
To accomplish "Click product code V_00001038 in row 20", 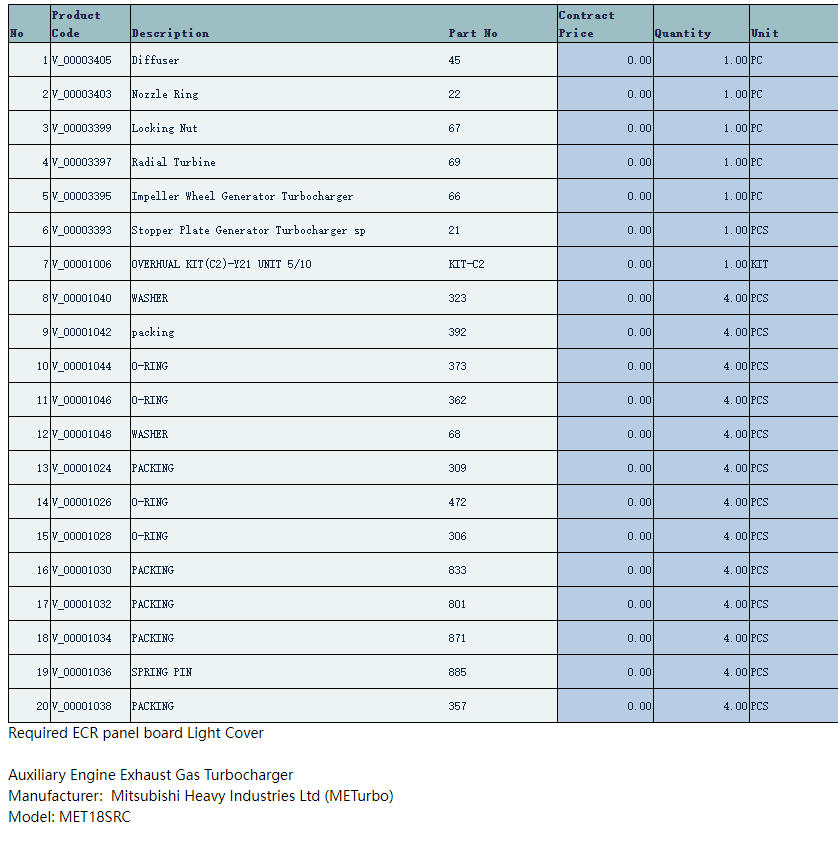I will (82, 706).
